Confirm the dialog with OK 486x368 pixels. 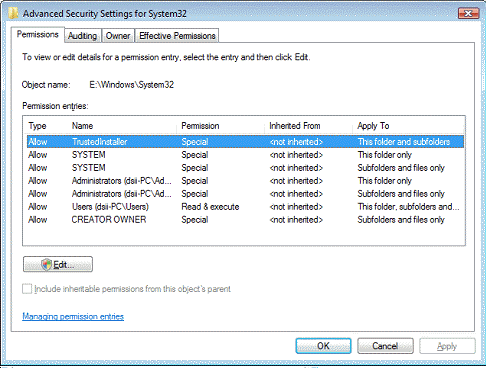(323, 346)
